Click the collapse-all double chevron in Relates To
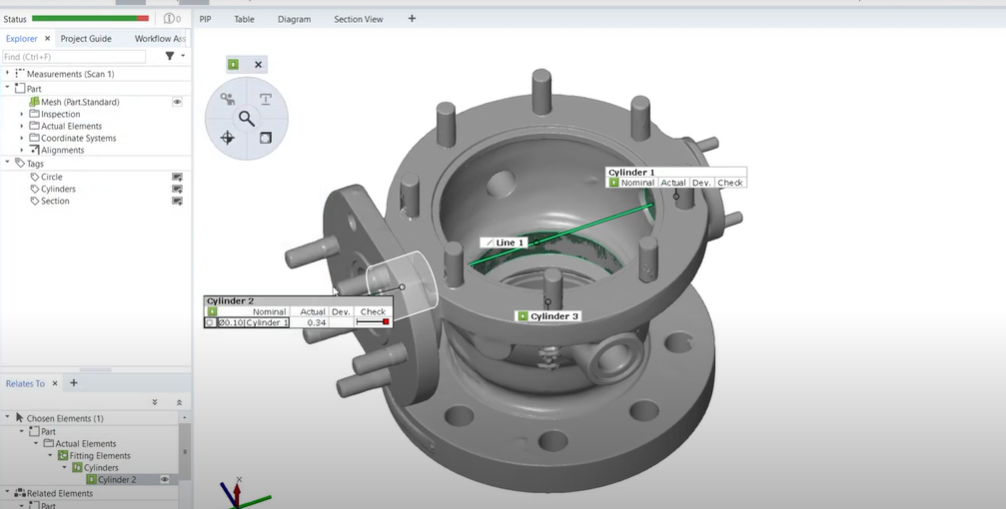 tap(179, 402)
